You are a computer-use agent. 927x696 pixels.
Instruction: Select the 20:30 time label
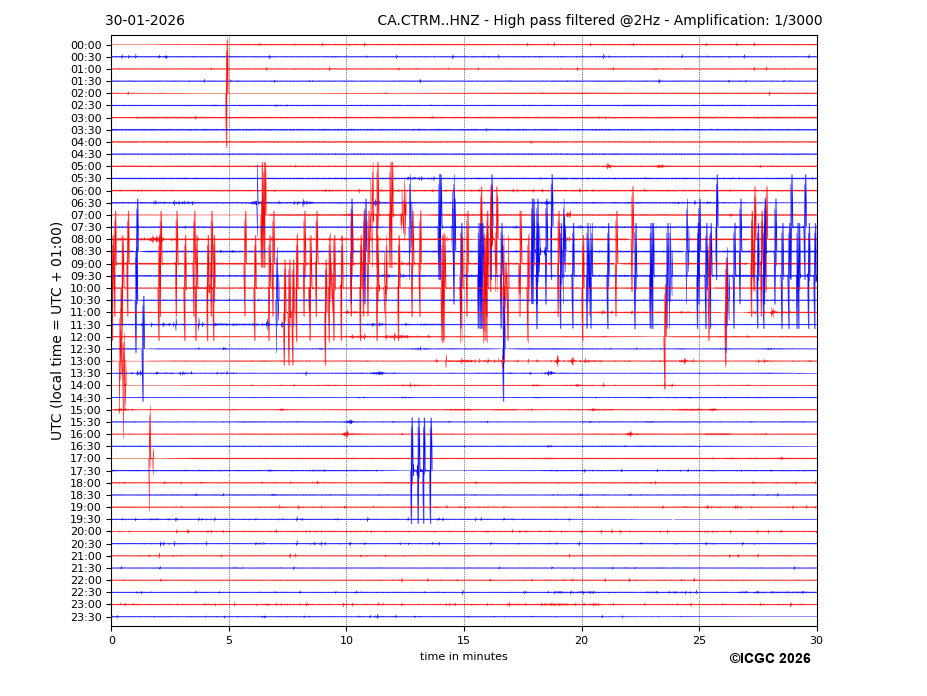86,544
